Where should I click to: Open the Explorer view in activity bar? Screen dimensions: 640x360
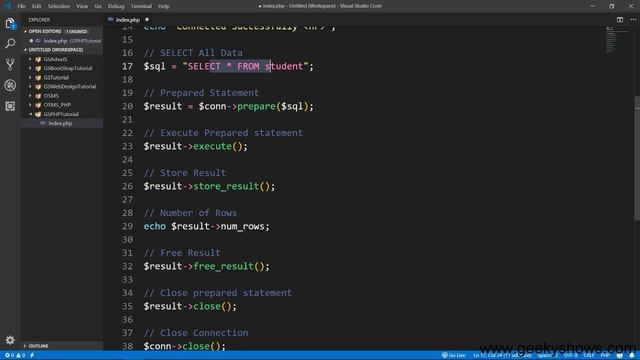coord(10,23)
